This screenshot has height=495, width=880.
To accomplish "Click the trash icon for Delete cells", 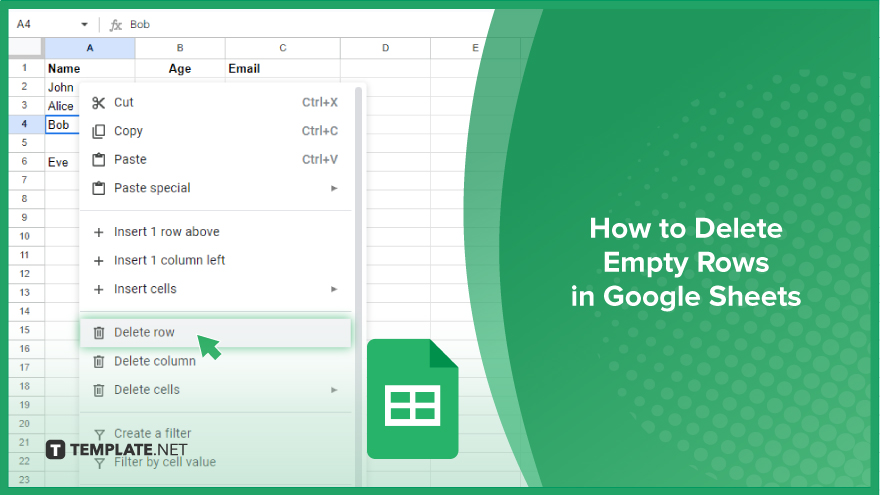I will [99, 390].
